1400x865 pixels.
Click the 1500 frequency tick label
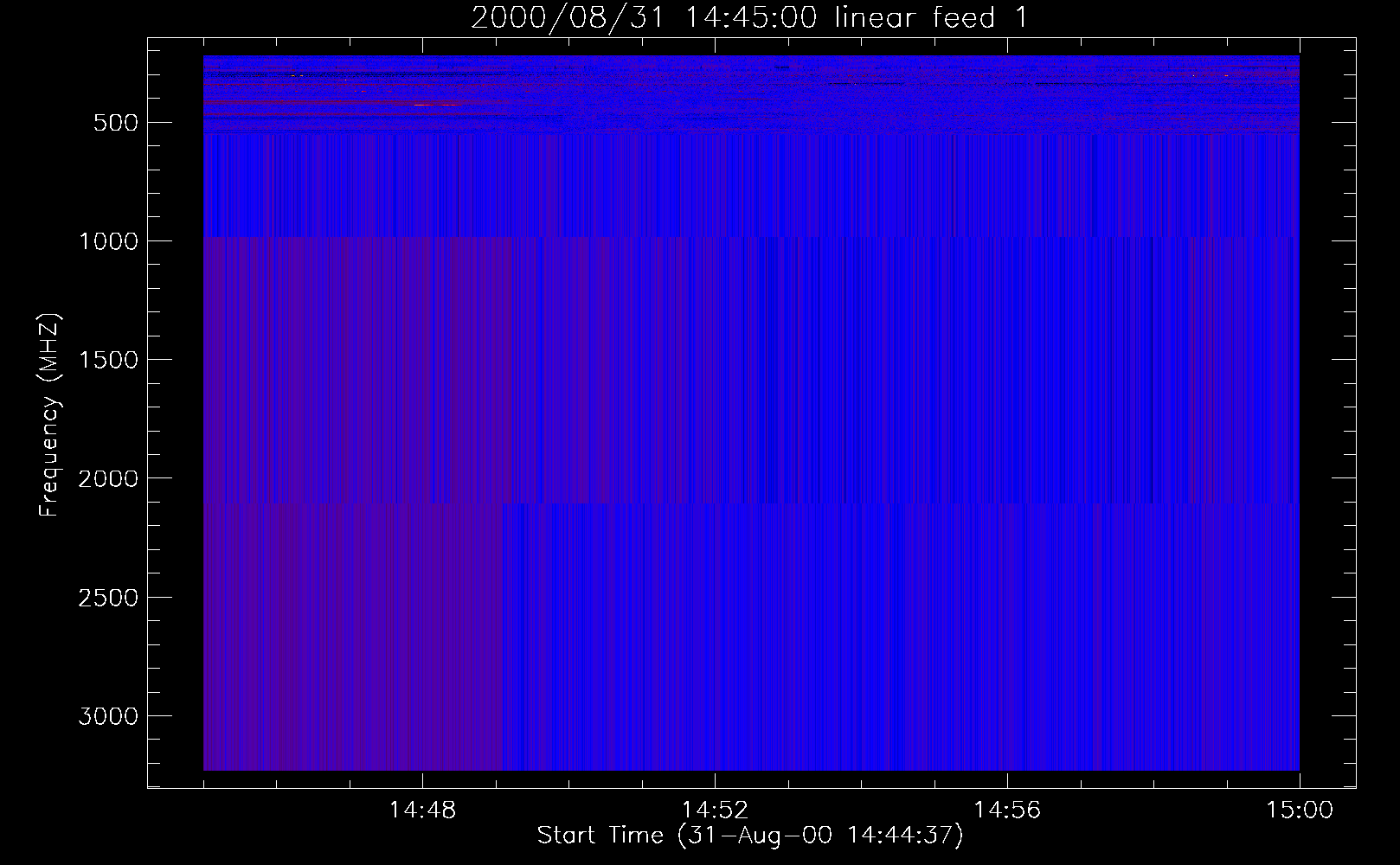pos(108,360)
